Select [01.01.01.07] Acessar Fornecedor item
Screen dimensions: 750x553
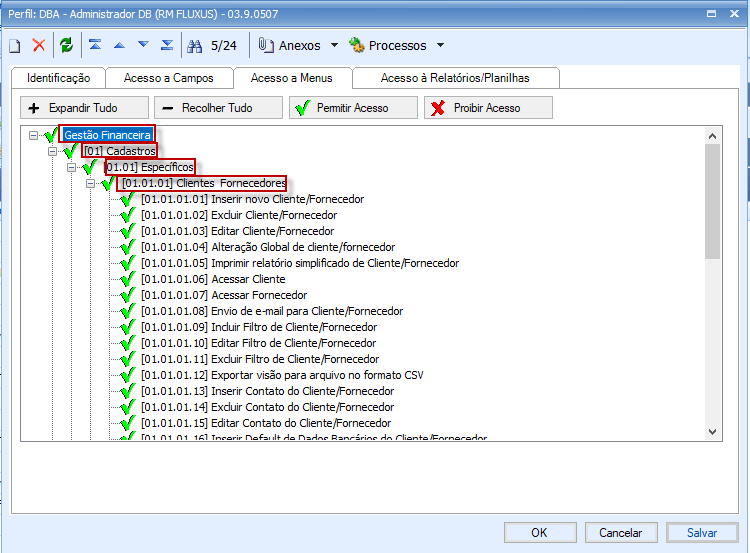point(224,295)
